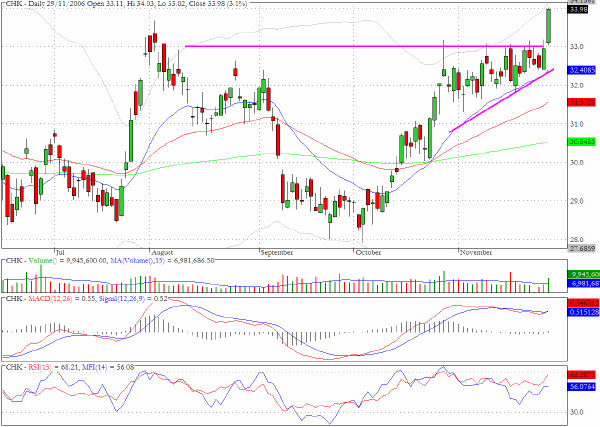Click the Signal(12,26,9) legend text
The image size is (600, 427).
tap(122, 298)
